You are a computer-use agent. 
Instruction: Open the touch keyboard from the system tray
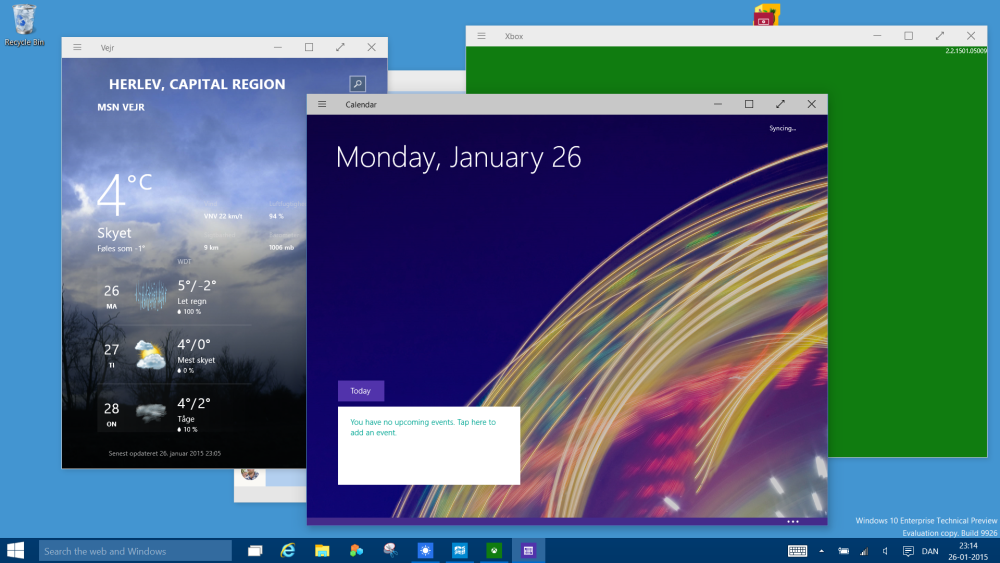click(797, 551)
